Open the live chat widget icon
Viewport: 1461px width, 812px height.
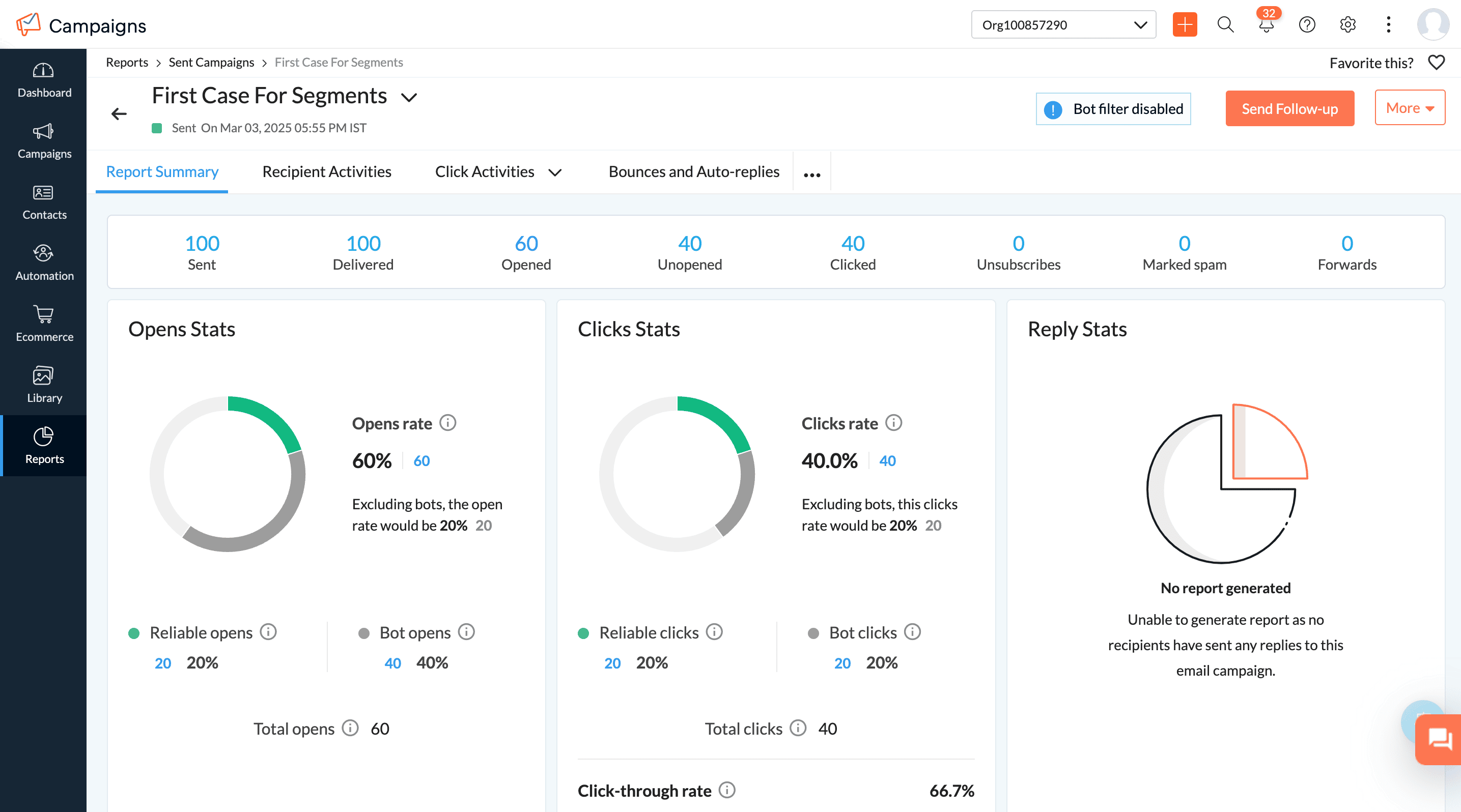(1440, 739)
